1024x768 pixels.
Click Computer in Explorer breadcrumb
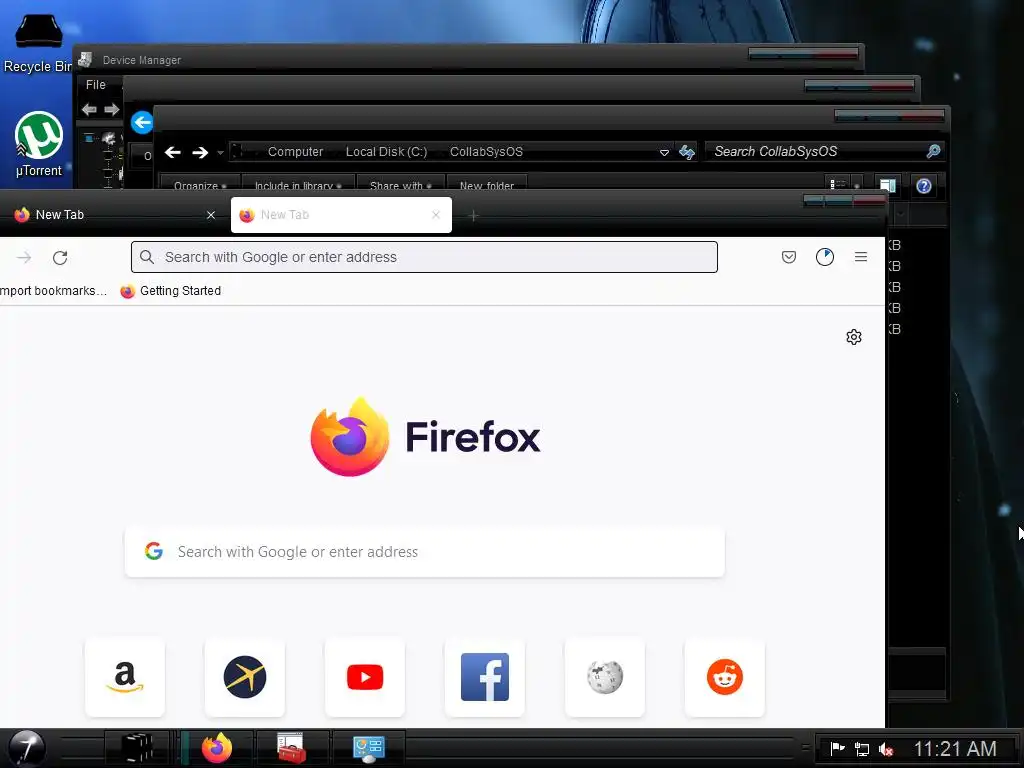pos(295,152)
